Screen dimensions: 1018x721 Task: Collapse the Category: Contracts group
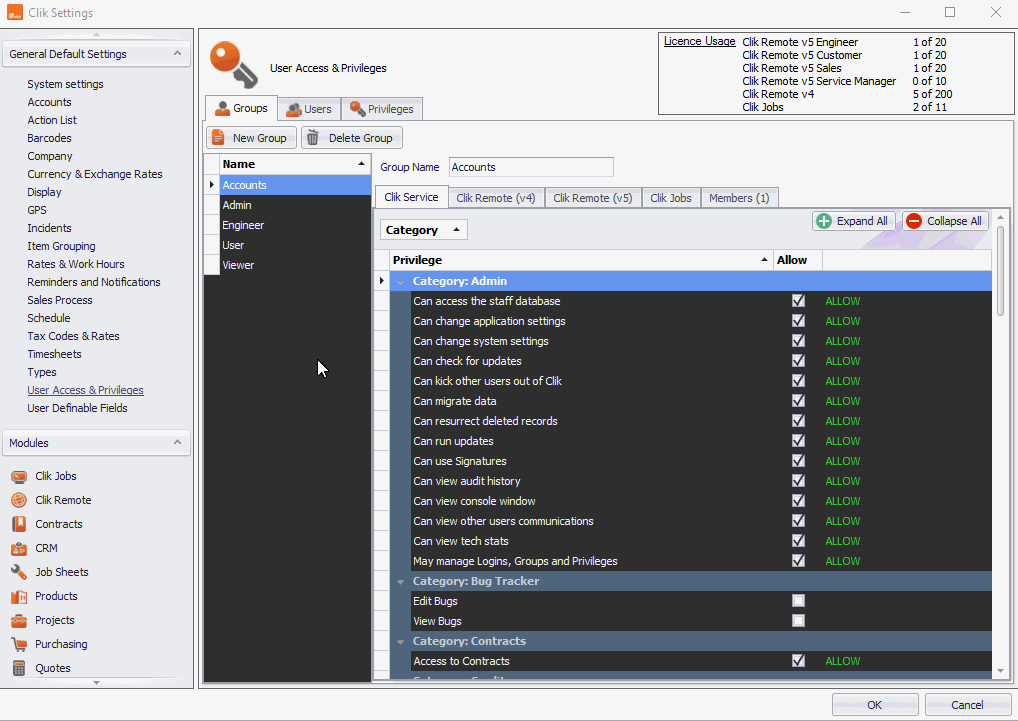coord(401,641)
